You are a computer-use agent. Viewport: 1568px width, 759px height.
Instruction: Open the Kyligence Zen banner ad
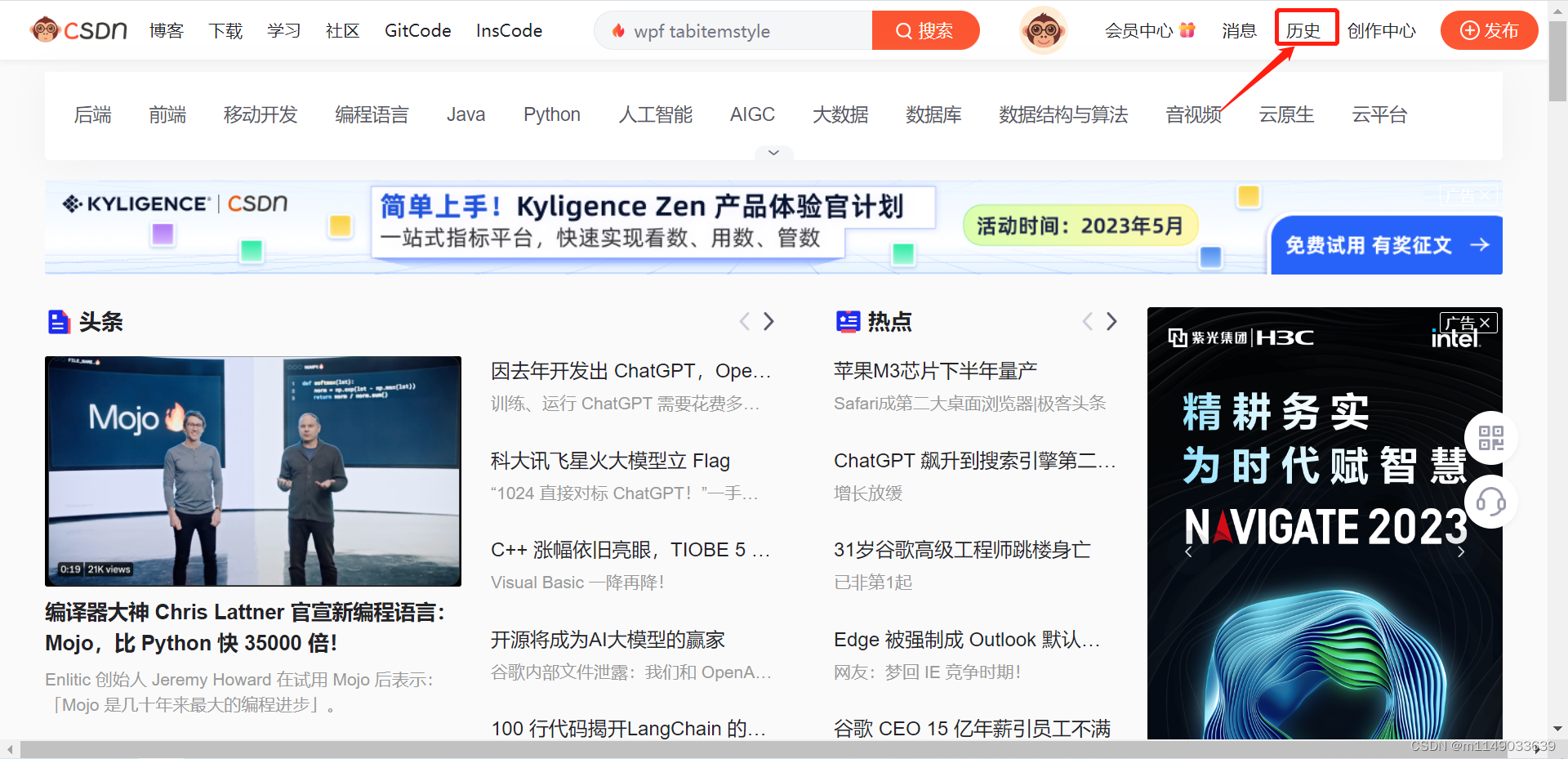(773, 227)
